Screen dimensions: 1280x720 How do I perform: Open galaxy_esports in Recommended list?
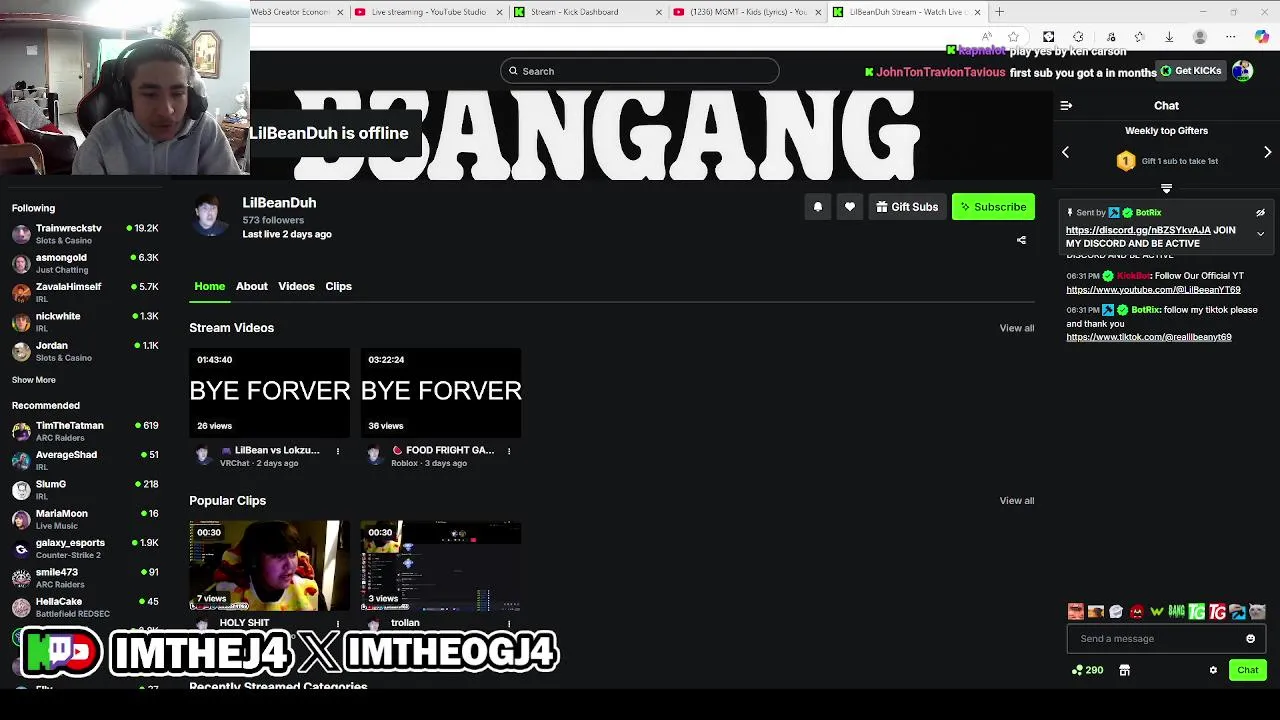click(x=85, y=548)
